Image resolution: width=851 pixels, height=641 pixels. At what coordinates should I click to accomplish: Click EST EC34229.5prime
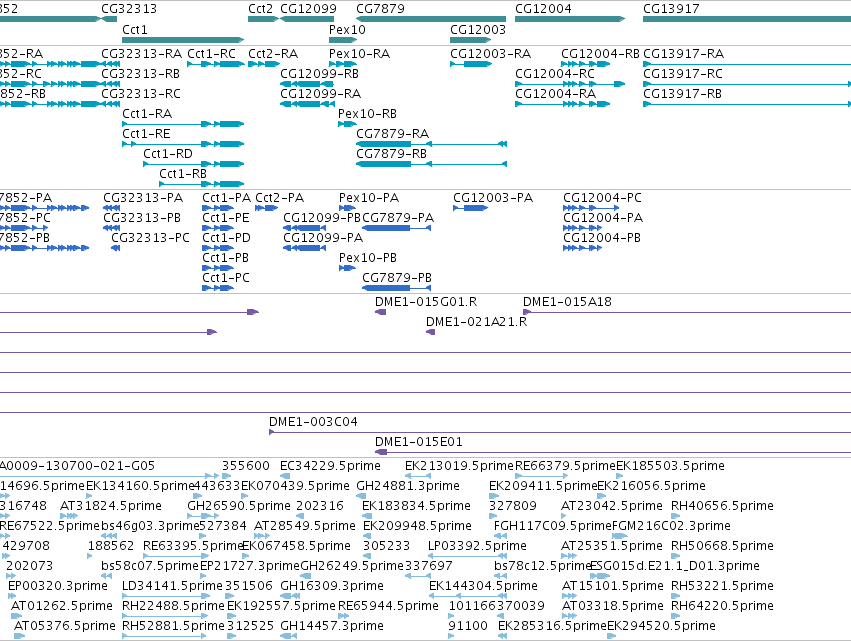coord(330,466)
